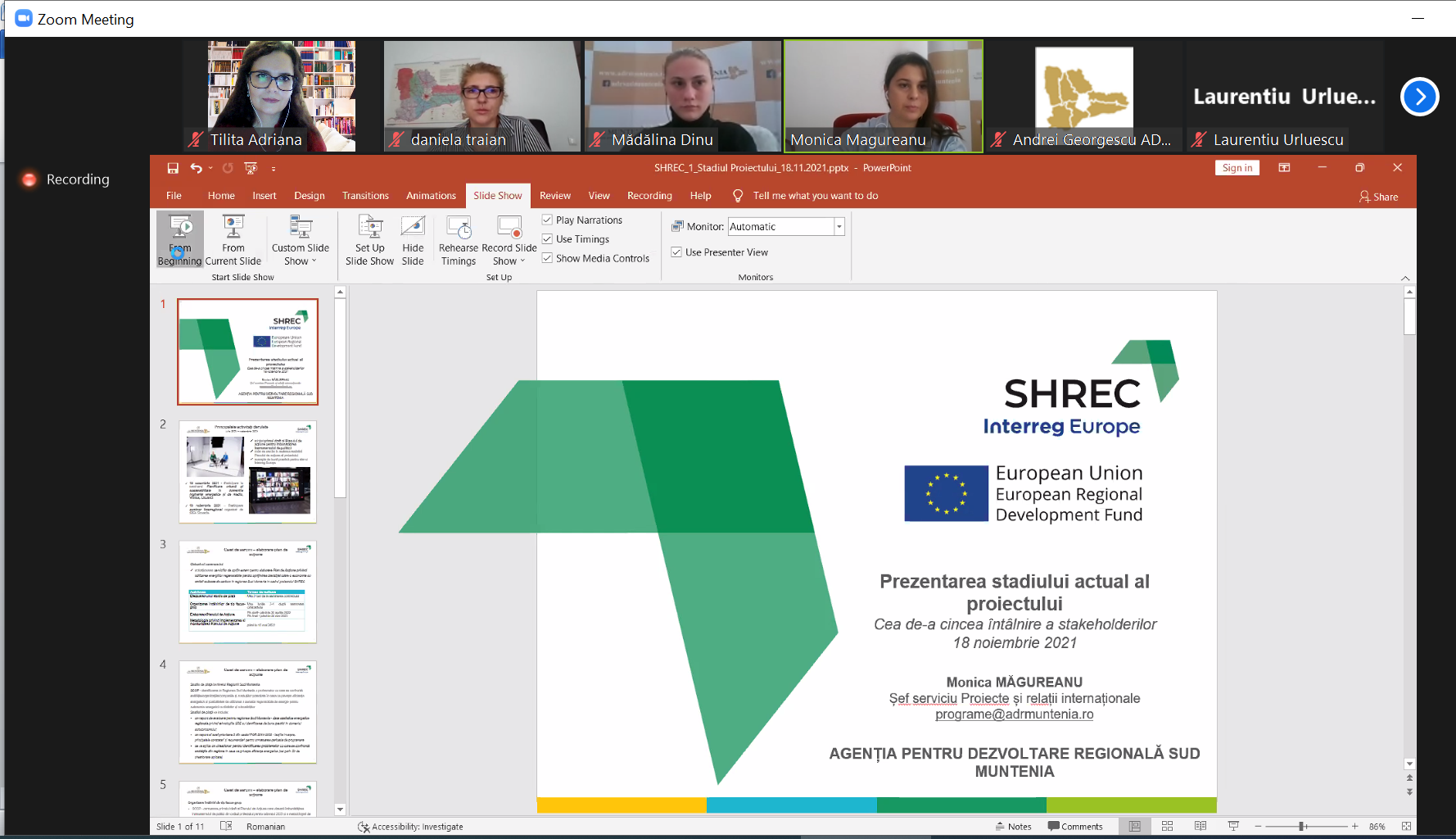Save the presentation from quick access toolbar

(x=173, y=168)
